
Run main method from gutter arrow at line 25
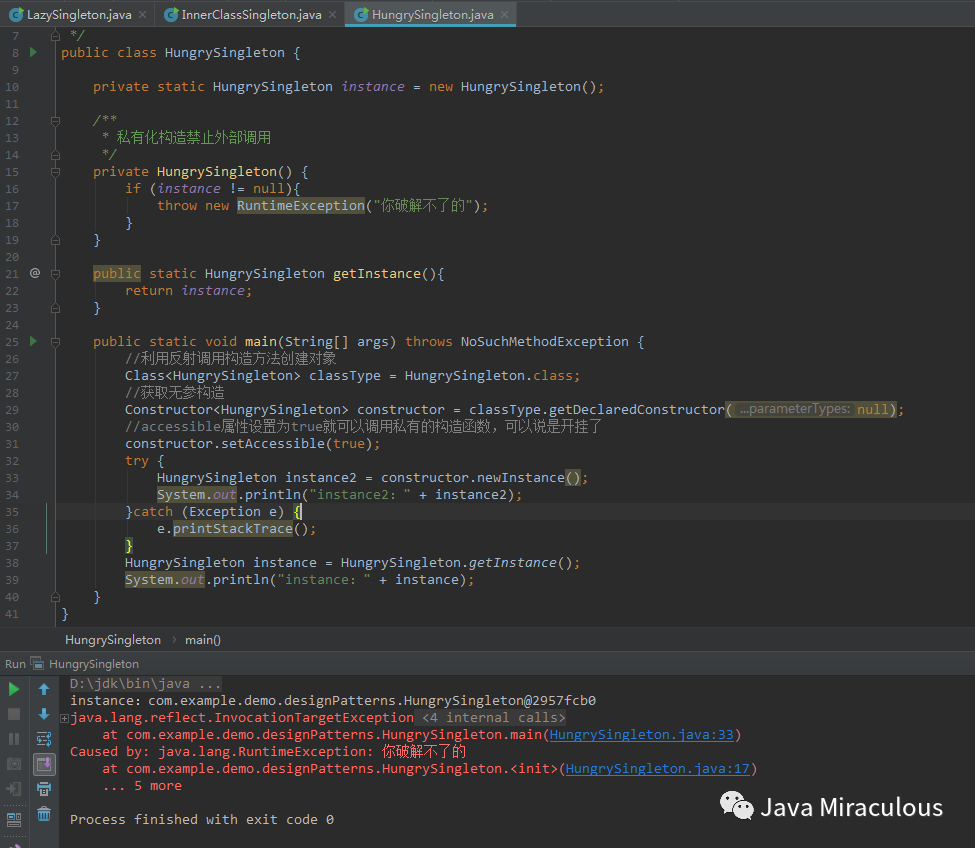pos(34,341)
